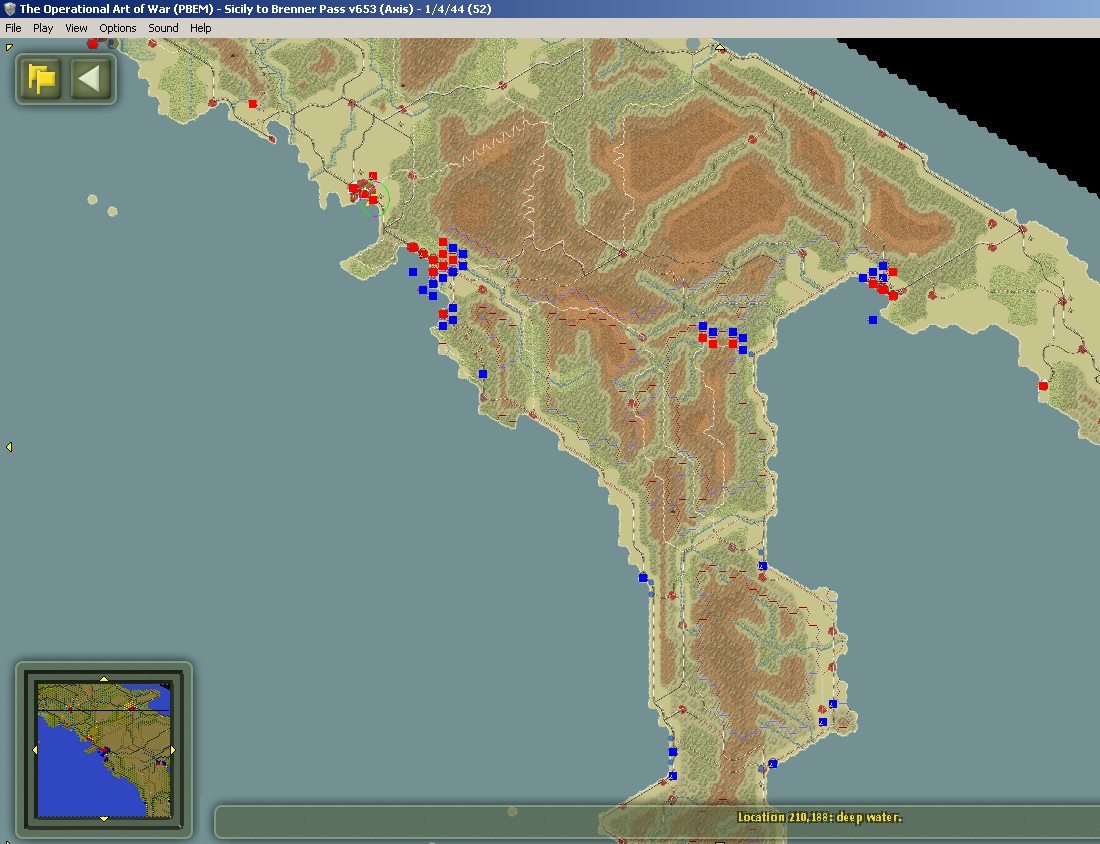Open the Help menu
The image size is (1100, 844).
pos(201,28)
